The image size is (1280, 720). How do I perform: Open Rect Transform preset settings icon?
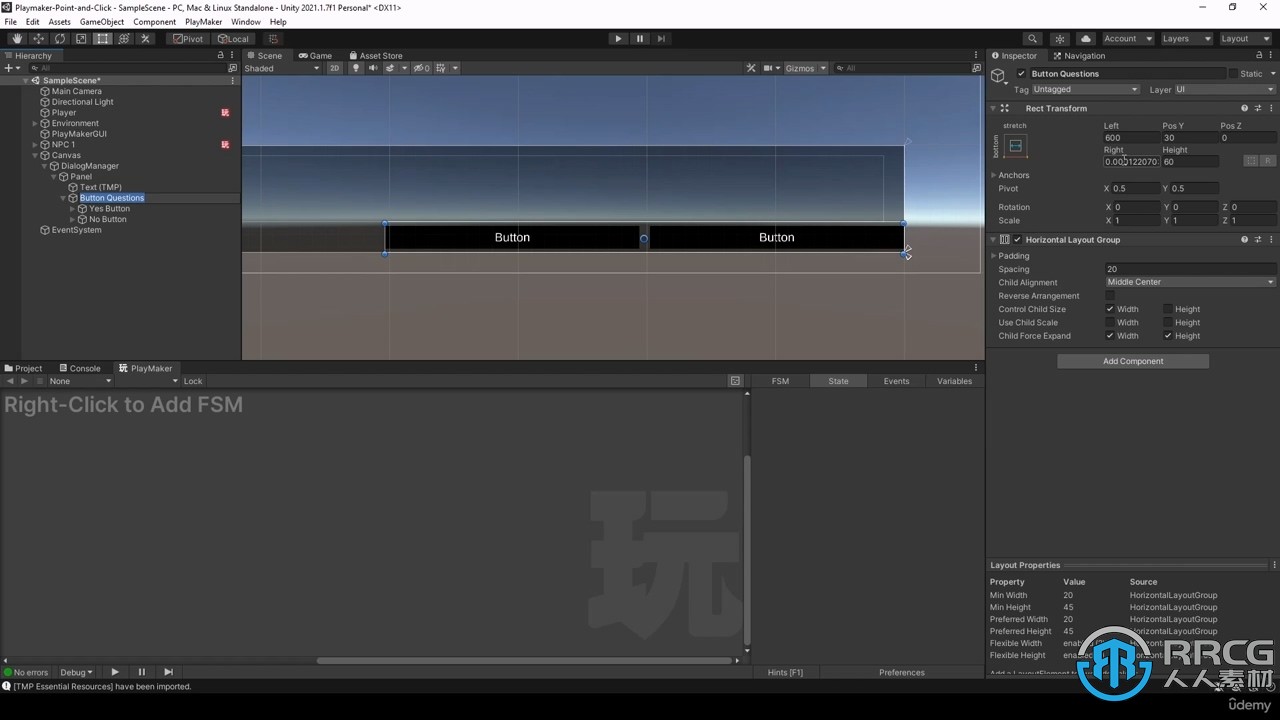(x=1258, y=108)
